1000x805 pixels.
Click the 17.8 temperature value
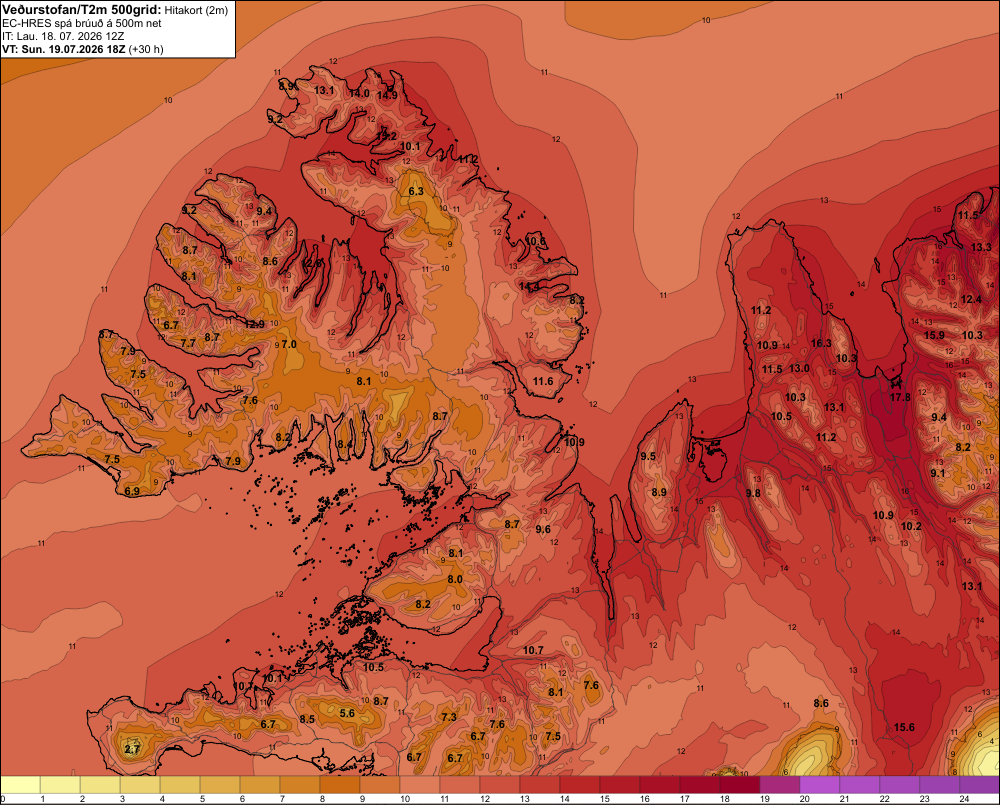tap(900, 397)
